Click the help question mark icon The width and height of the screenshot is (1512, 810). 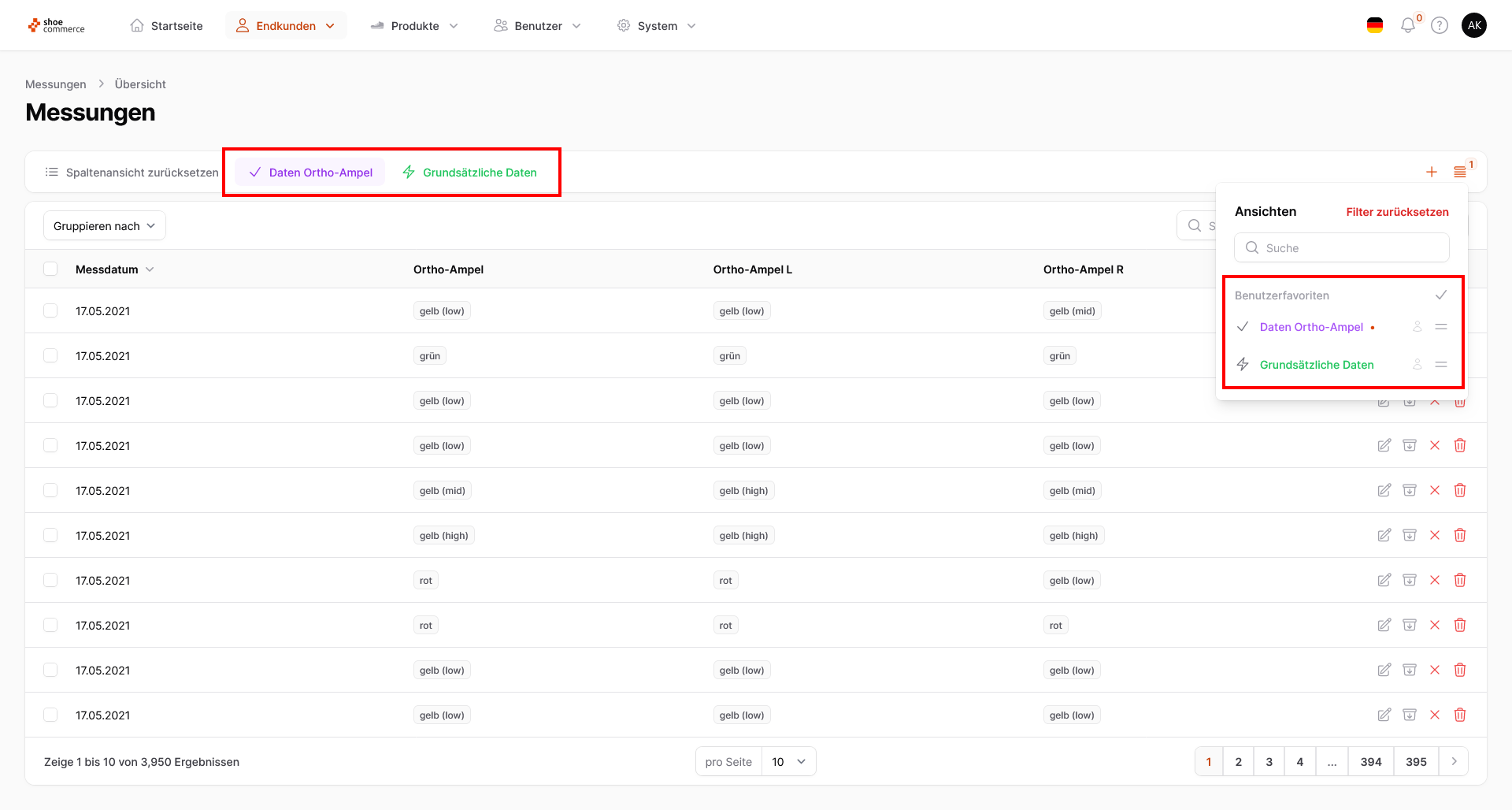pos(1440,26)
